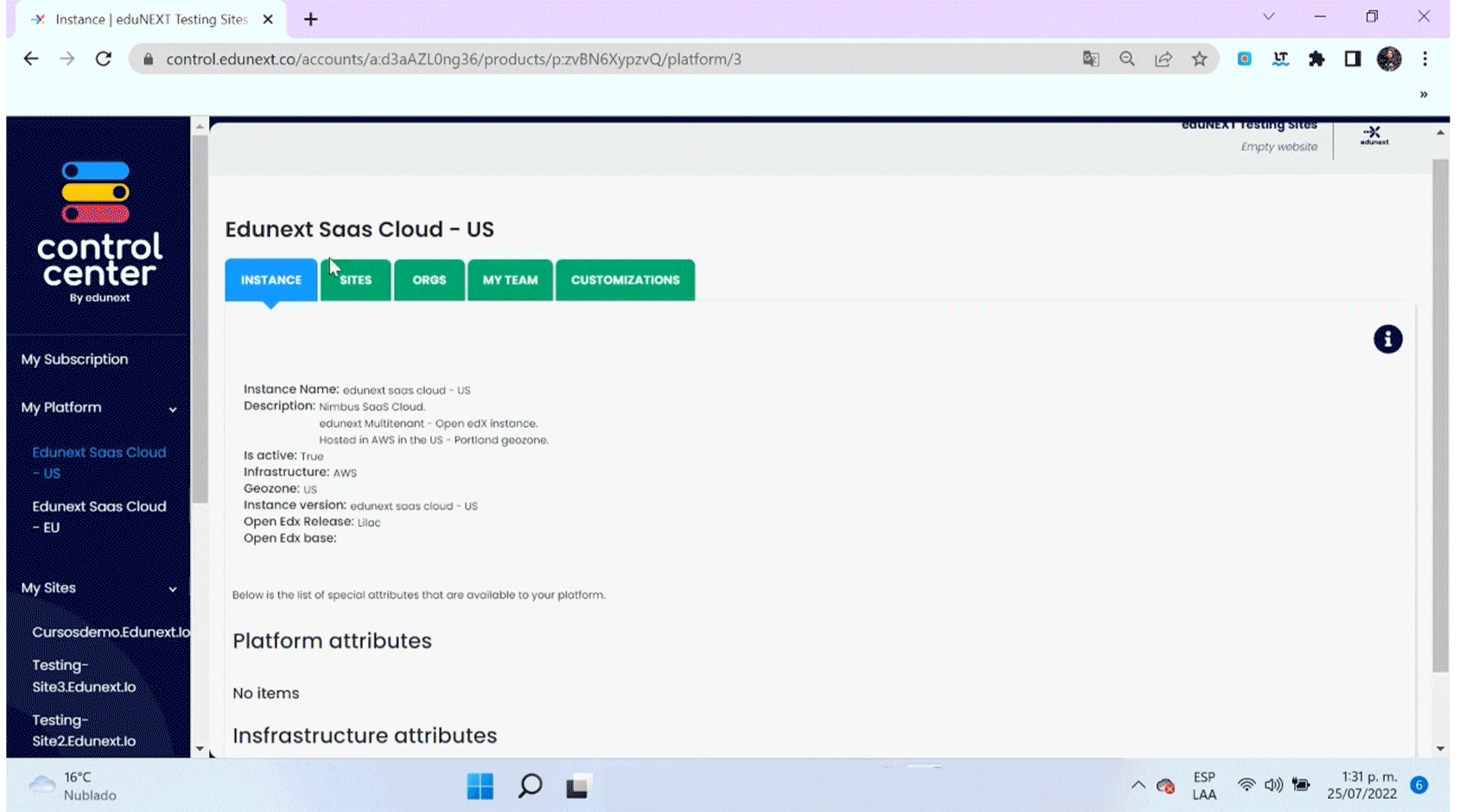Image resolution: width=1460 pixels, height=812 pixels.
Task: Click the Edunext Saas Cloud - US heading
Action: (359, 229)
